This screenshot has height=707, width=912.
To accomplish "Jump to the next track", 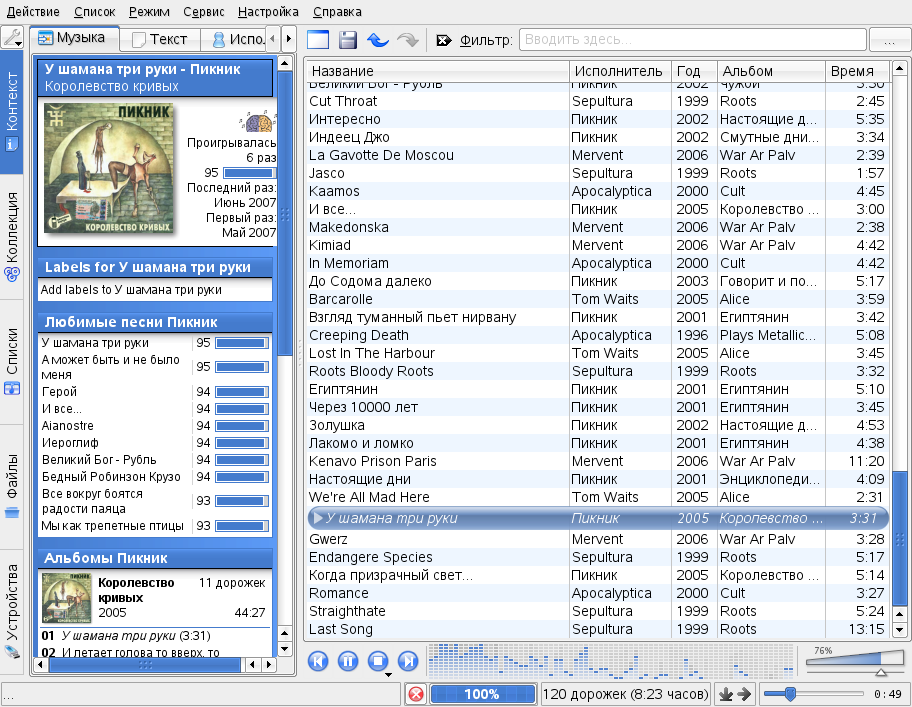I will pyautogui.click(x=407, y=660).
